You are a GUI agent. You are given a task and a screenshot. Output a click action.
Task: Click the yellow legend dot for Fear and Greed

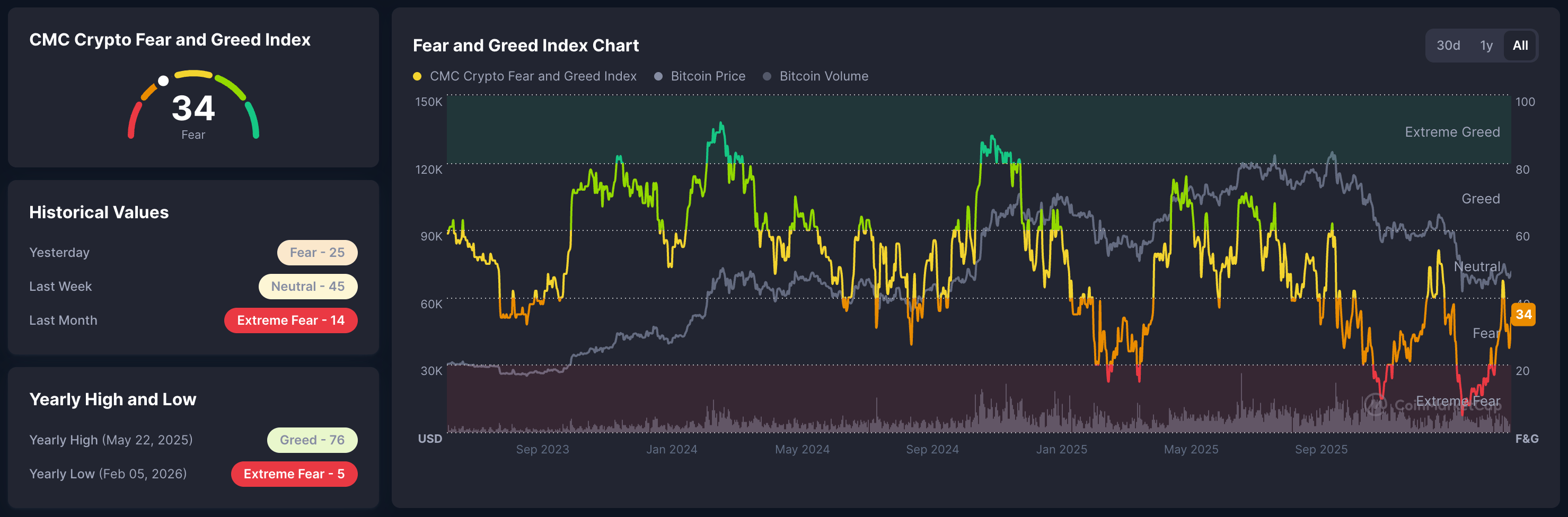point(417,76)
